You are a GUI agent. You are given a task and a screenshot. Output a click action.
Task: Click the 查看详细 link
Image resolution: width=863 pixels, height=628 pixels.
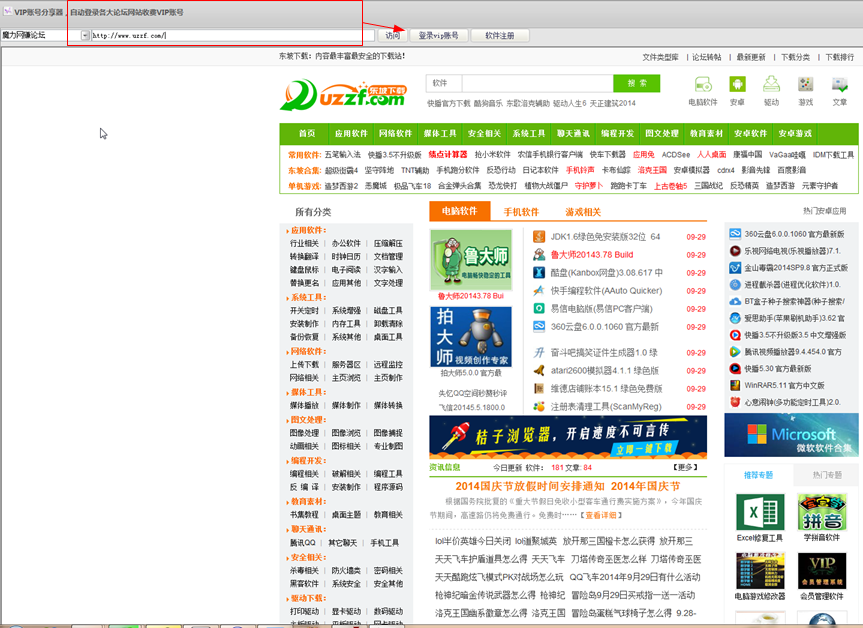pyautogui.click(x=600, y=515)
